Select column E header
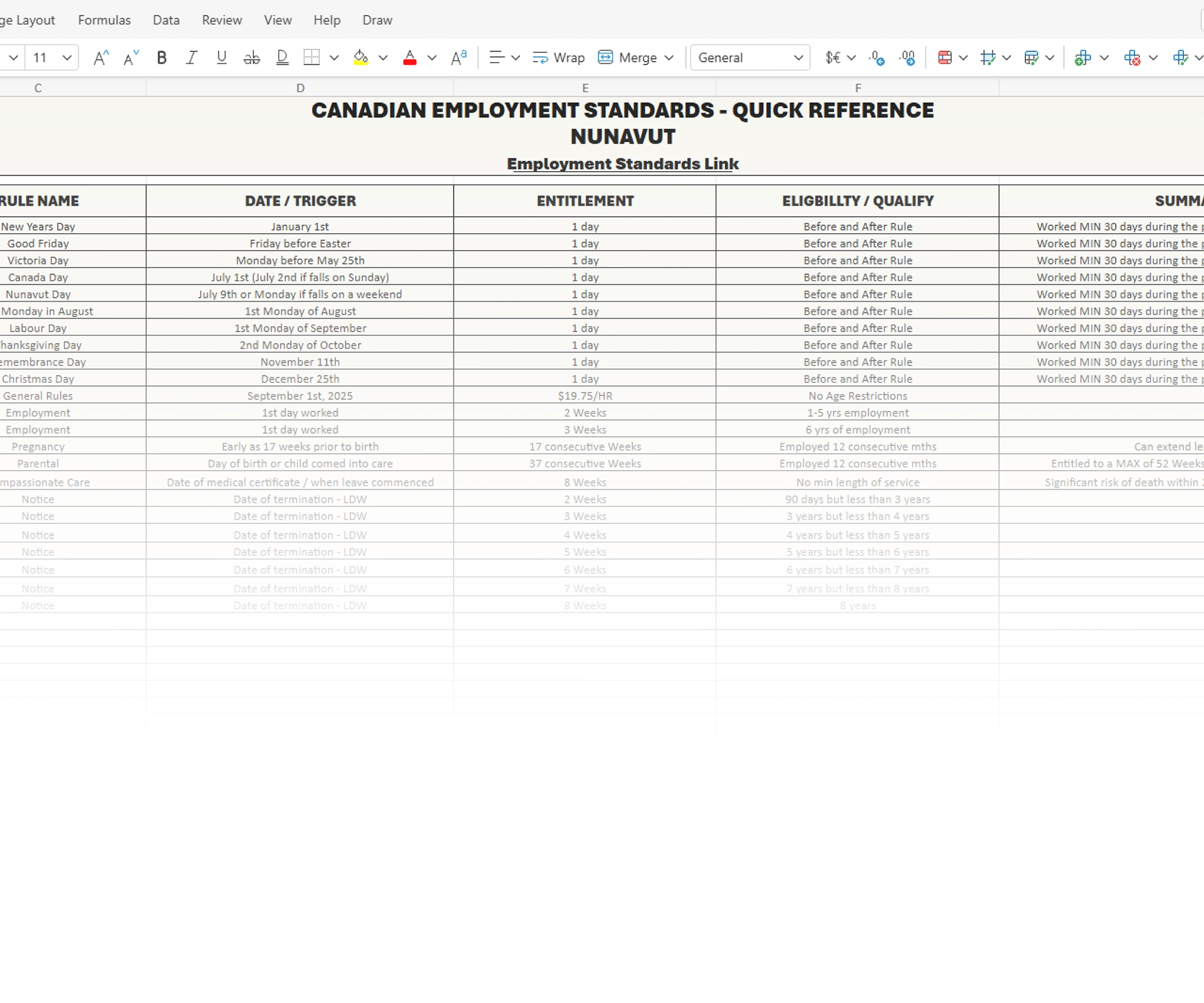This screenshot has width=1204, height=1003. tap(585, 88)
